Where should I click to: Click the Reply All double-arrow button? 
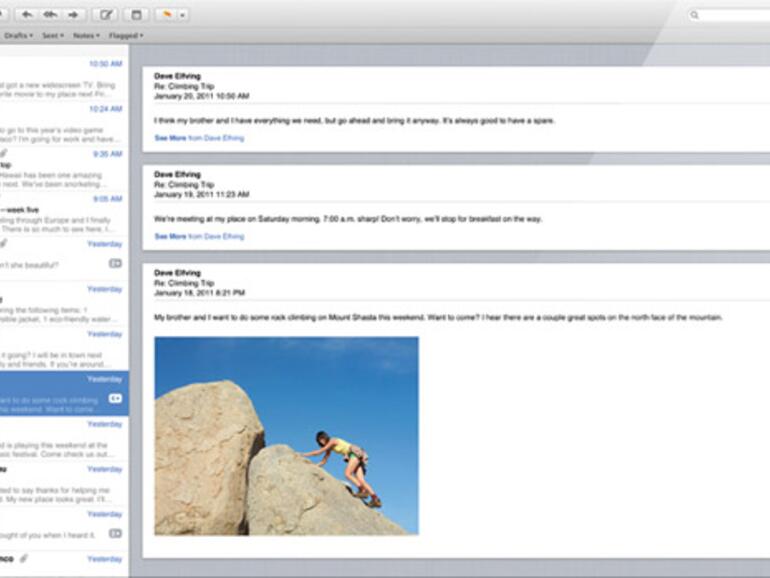coord(50,15)
